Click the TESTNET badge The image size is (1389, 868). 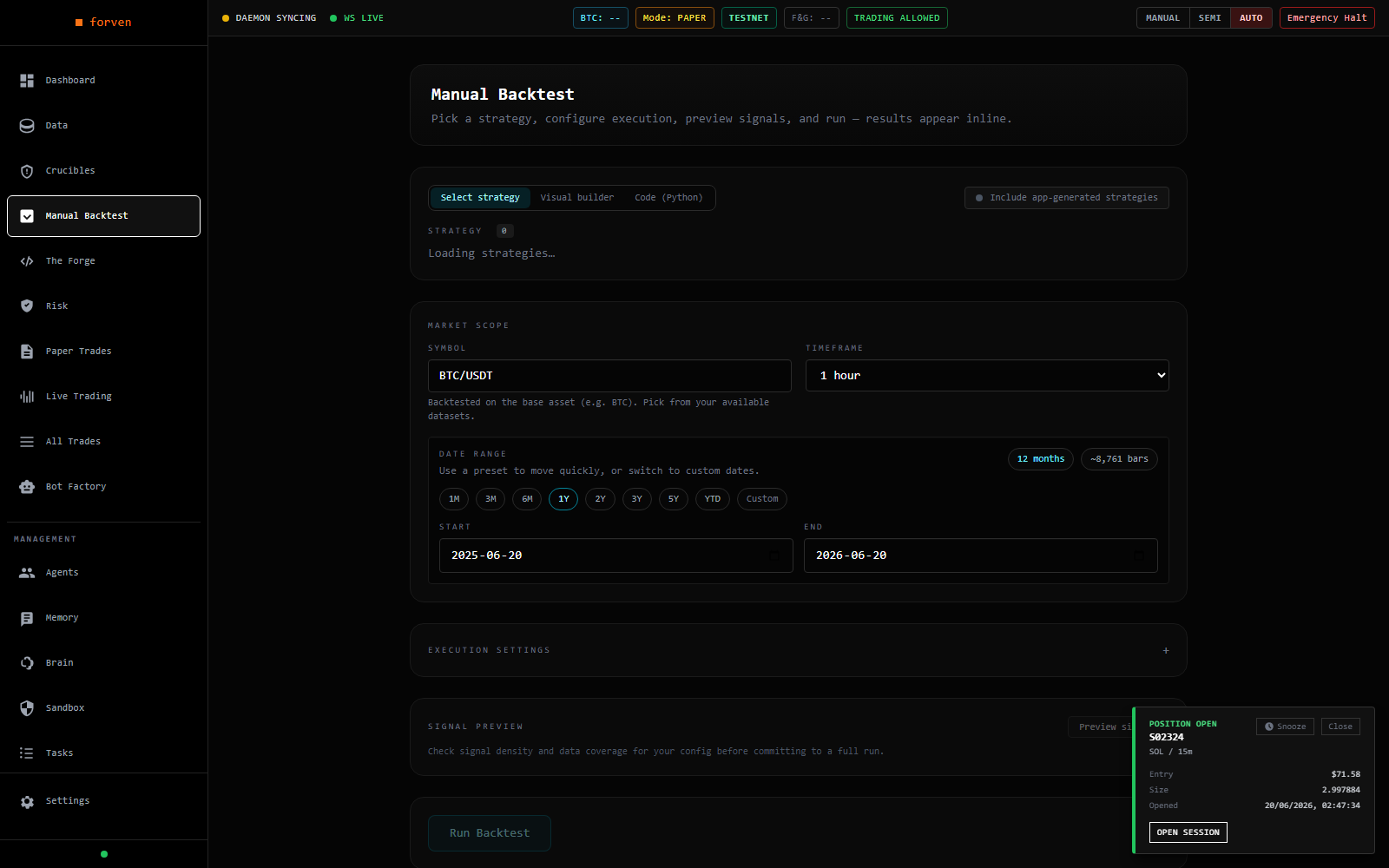[748, 18]
